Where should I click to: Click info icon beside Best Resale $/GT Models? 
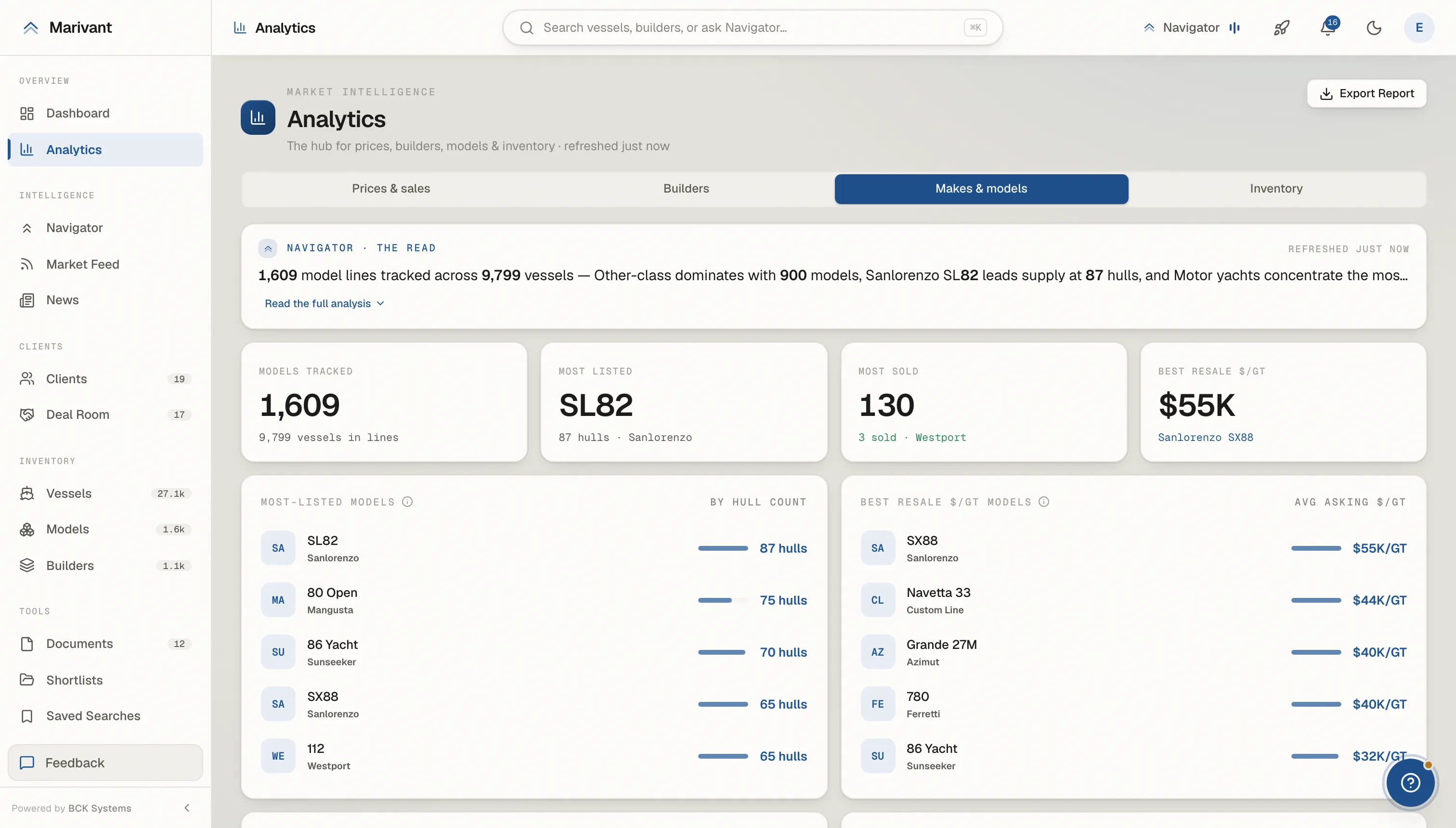[x=1044, y=502]
